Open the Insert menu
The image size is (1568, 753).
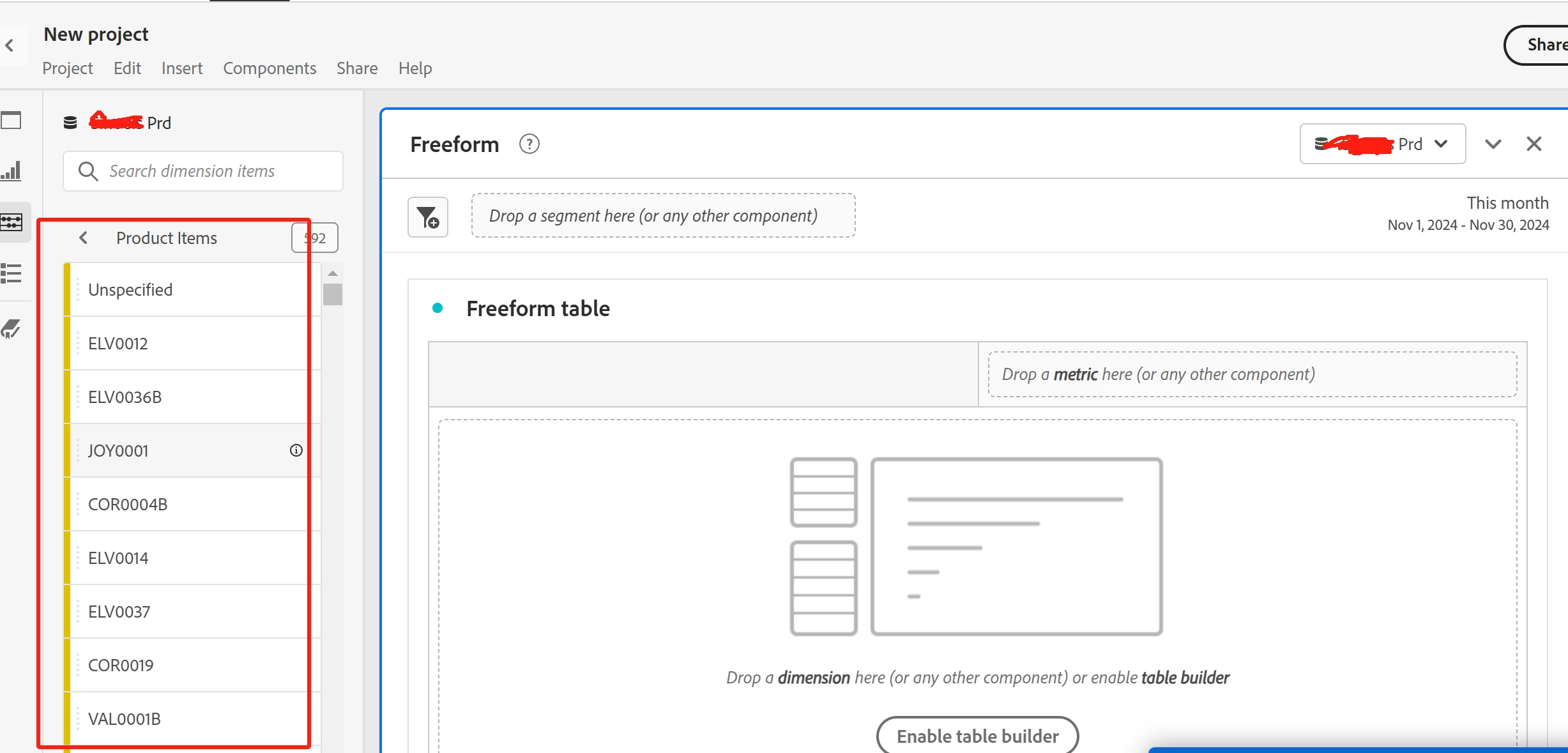pyautogui.click(x=181, y=68)
